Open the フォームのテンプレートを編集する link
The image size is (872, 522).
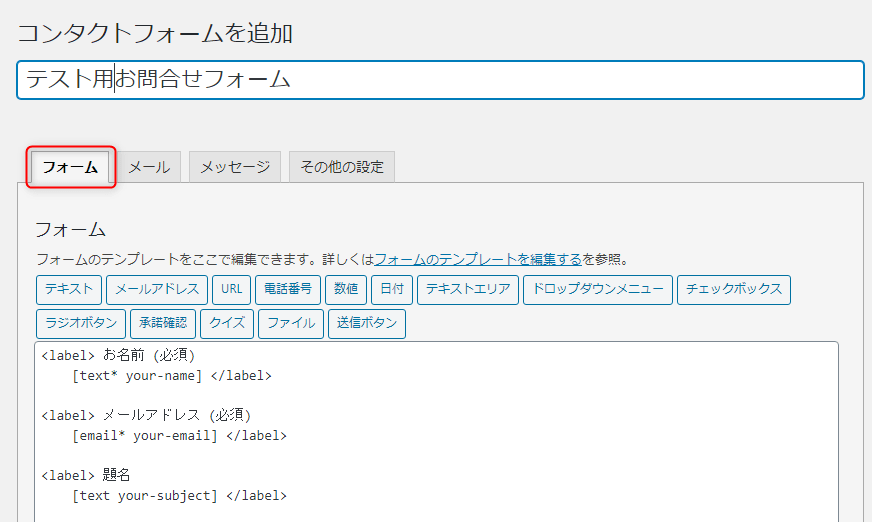click(478, 259)
